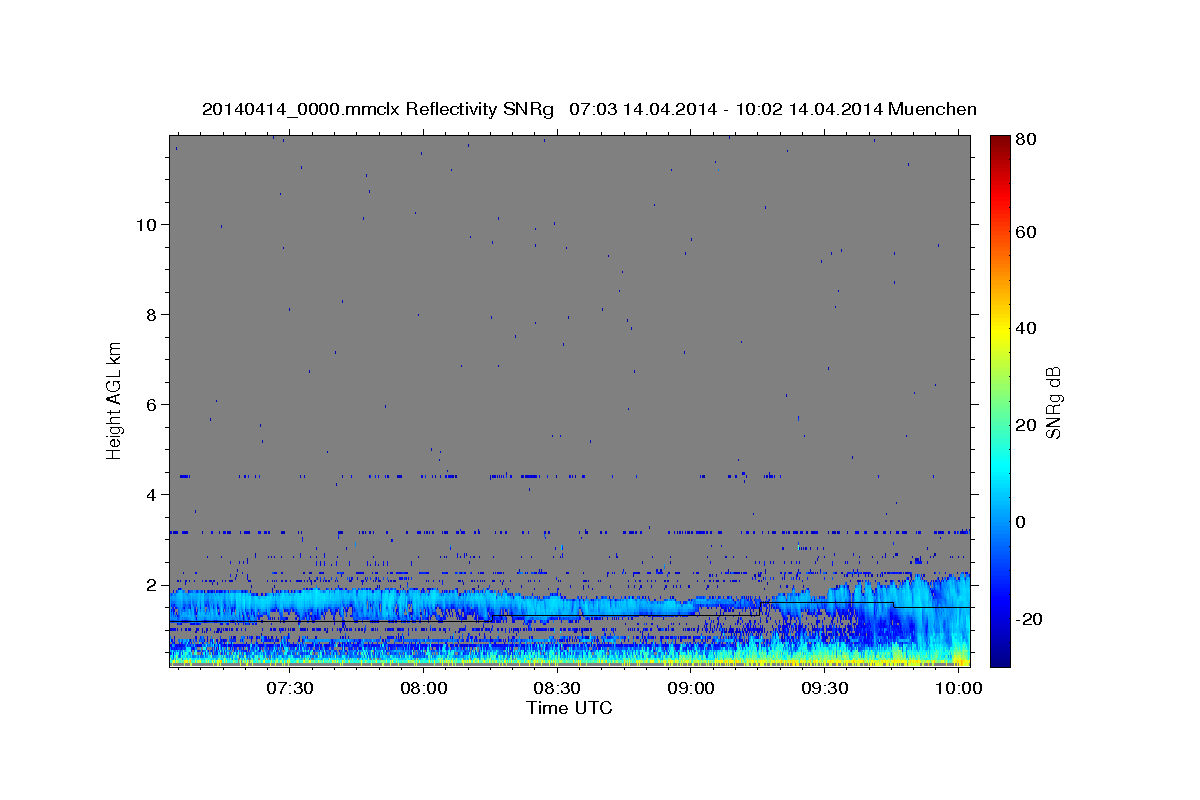The height and width of the screenshot is (800, 1200).
Task: Click the colorbar value 0
Action: pos(1020,522)
